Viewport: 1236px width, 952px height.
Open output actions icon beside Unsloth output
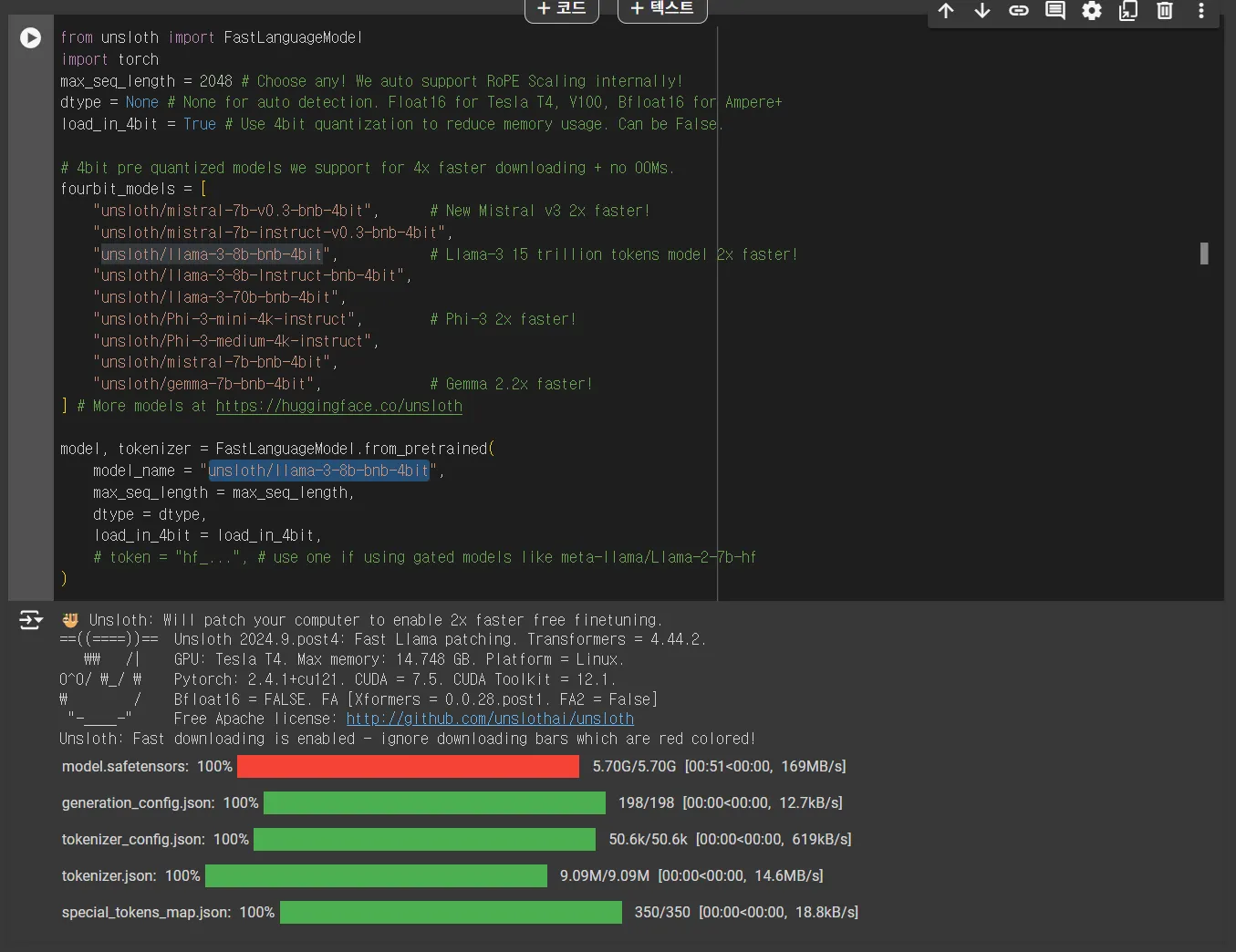(30, 621)
